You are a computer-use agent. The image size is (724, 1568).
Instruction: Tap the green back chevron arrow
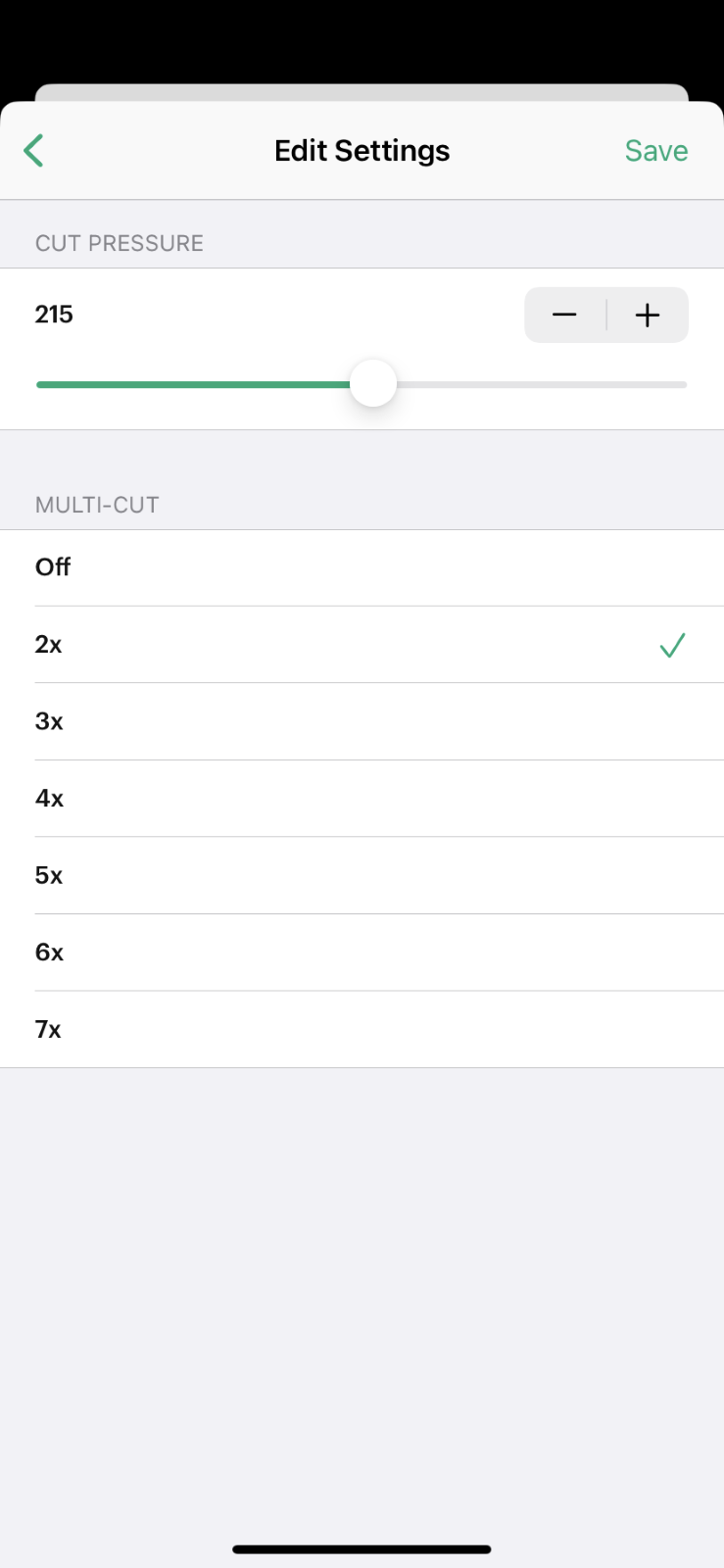click(34, 151)
